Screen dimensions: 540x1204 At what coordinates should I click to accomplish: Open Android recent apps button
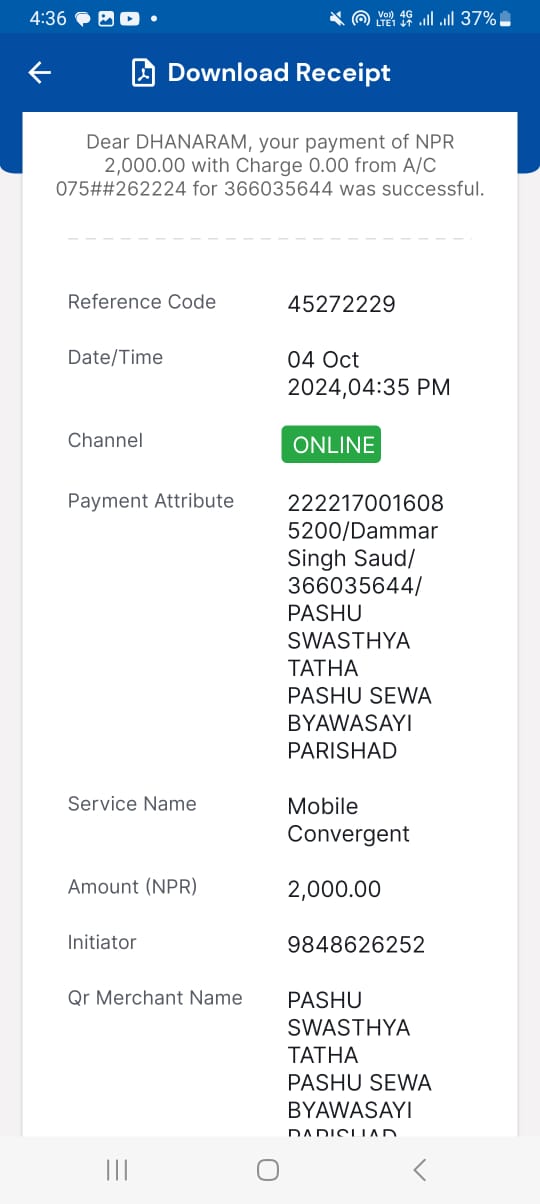[x=117, y=1169]
